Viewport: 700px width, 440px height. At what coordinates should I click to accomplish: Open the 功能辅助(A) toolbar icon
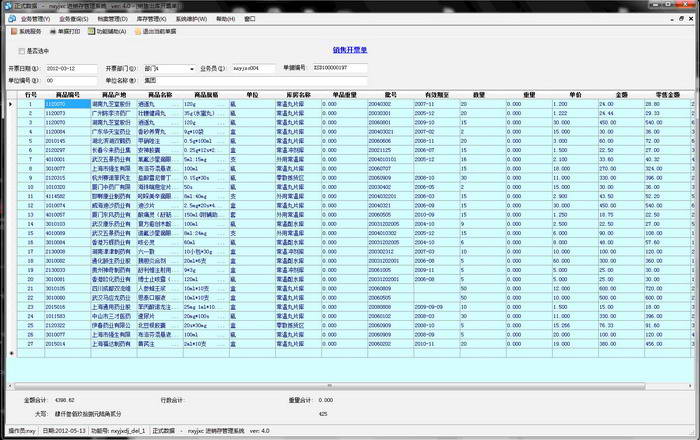(x=91, y=32)
